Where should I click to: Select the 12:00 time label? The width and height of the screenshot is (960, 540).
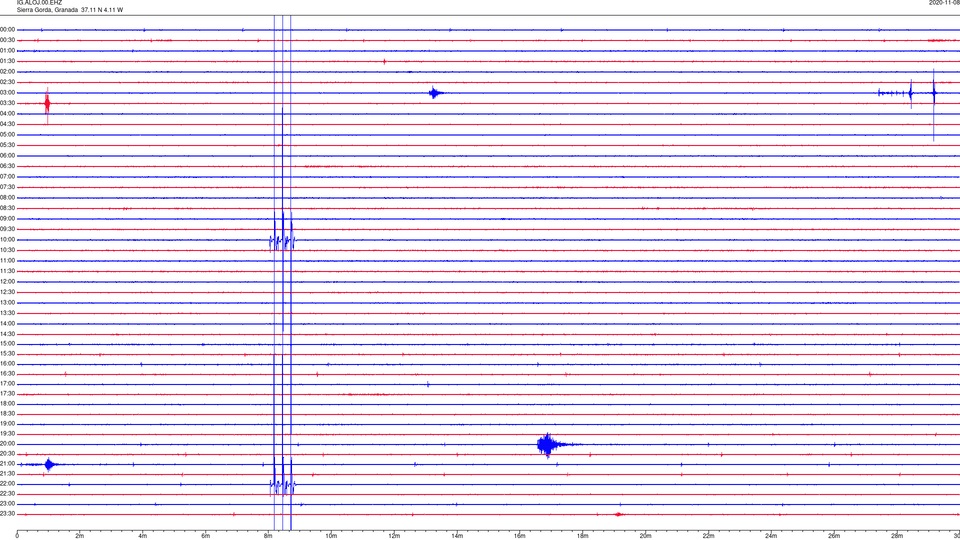point(7,282)
